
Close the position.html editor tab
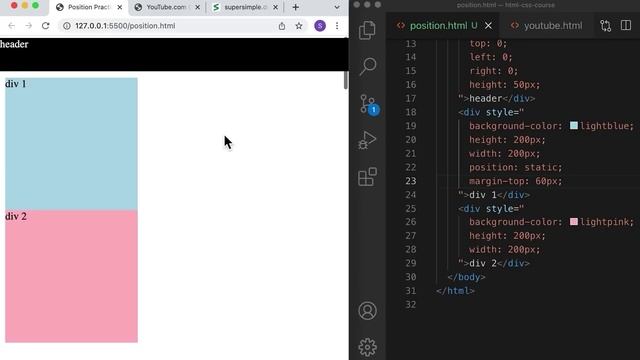tap(488, 26)
